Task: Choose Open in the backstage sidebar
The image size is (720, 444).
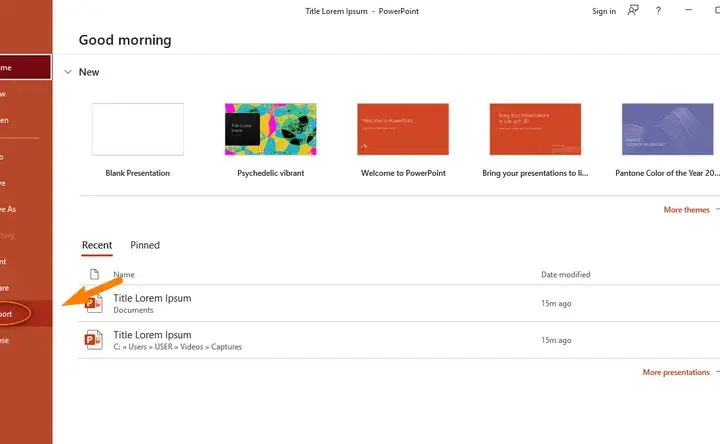Action: tap(25, 120)
